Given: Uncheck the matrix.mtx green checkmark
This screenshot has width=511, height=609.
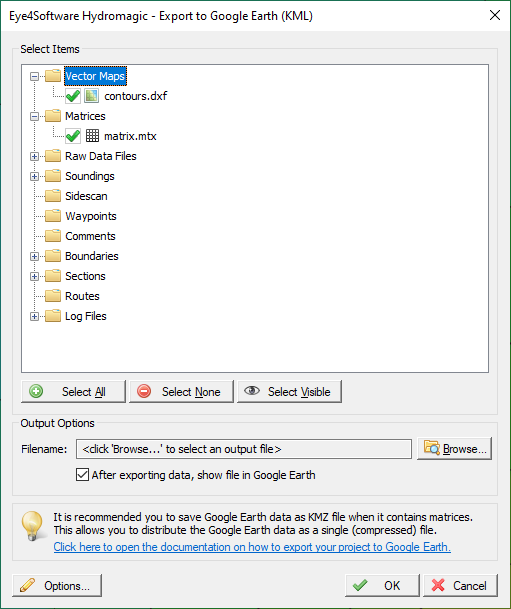Looking at the screenshot, I should (x=73, y=136).
